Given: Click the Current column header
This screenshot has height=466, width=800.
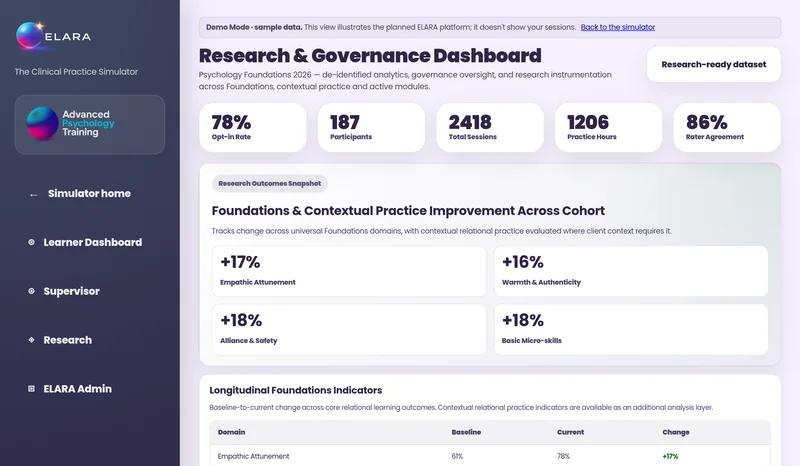Looking at the screenshot, I should tap(570, 432).
